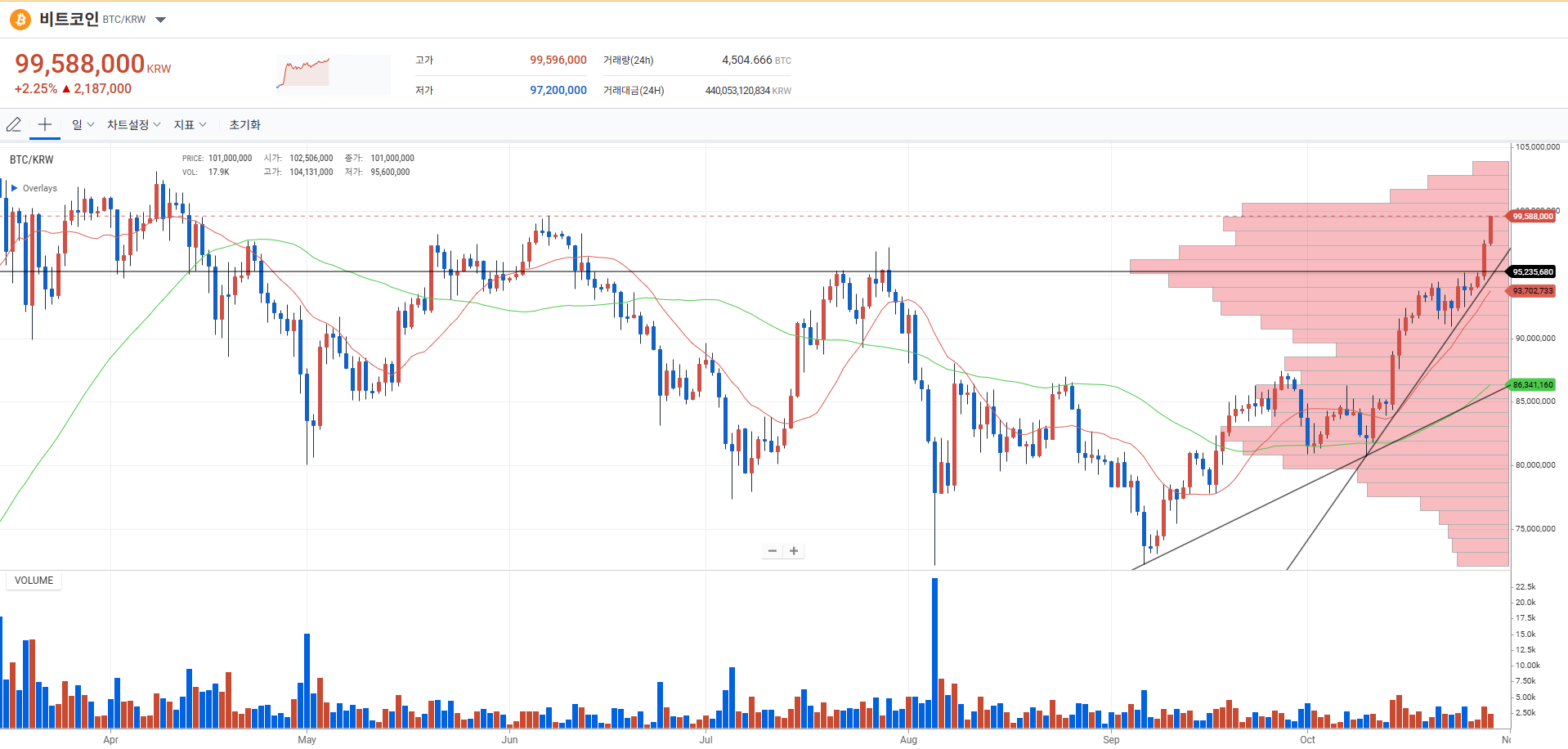Click the +2.25% change percentage

pyautogui.click(x=36, y=88)
